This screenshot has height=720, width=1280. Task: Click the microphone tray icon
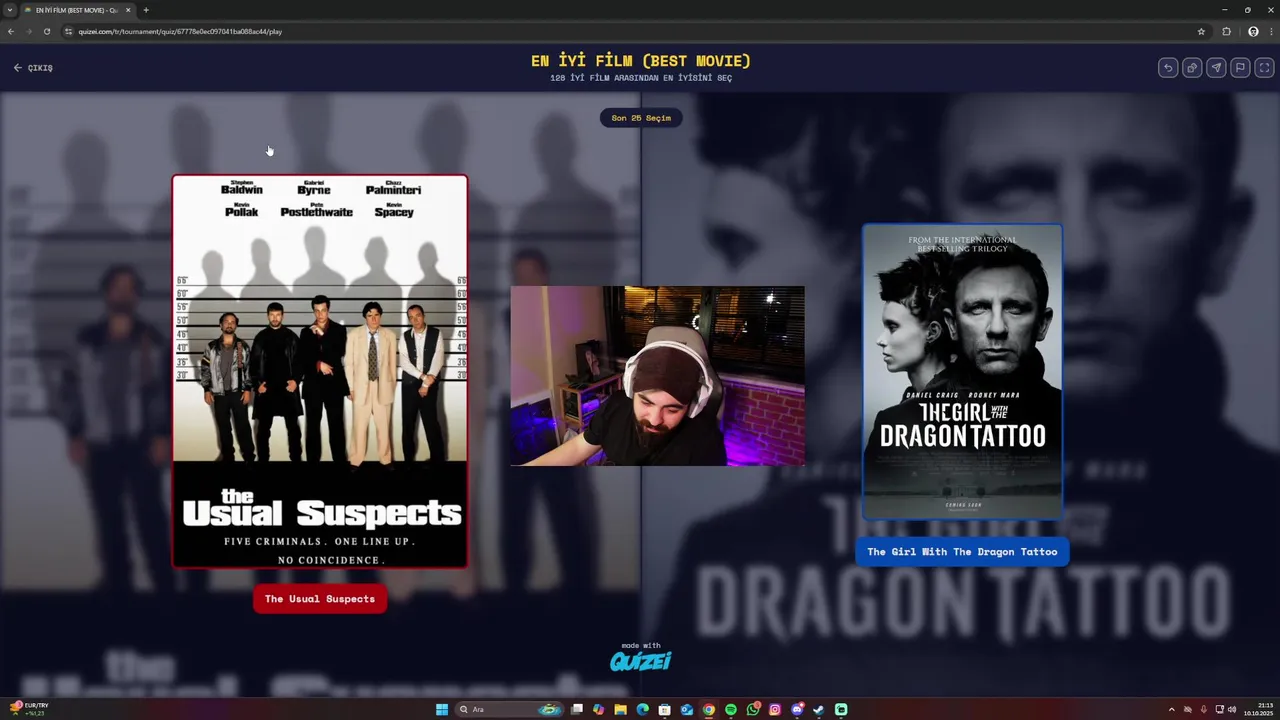[1204, 710]
